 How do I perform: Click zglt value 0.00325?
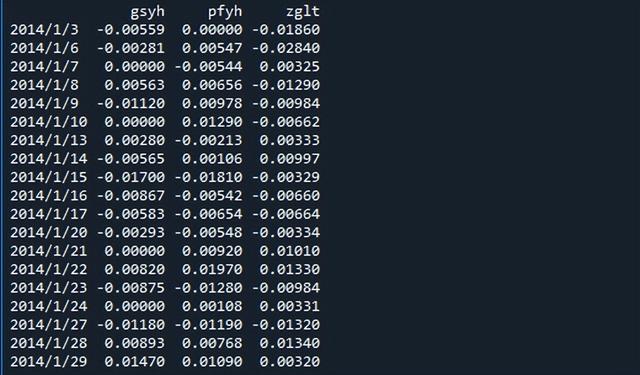click(289, 67)
